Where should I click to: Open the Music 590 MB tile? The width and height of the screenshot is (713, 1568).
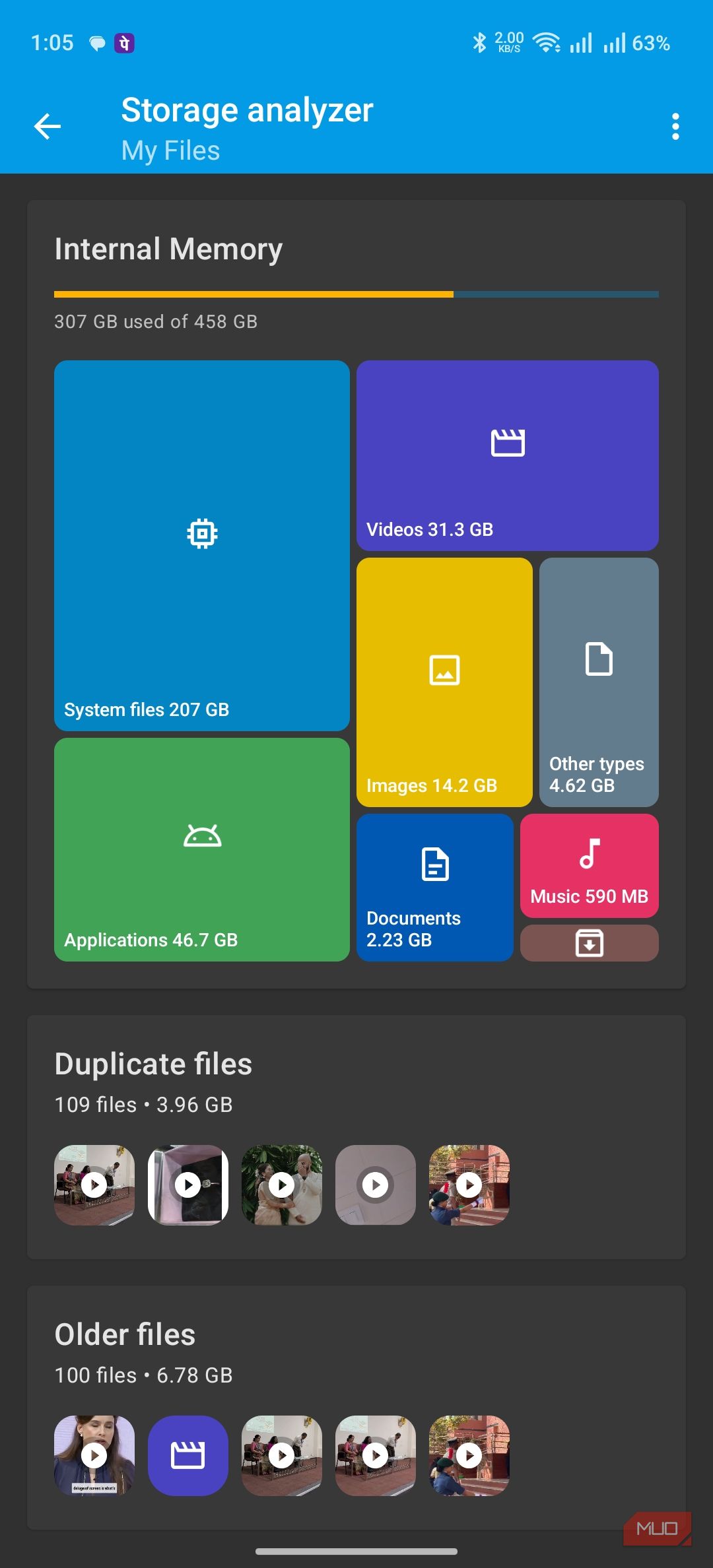590,866
